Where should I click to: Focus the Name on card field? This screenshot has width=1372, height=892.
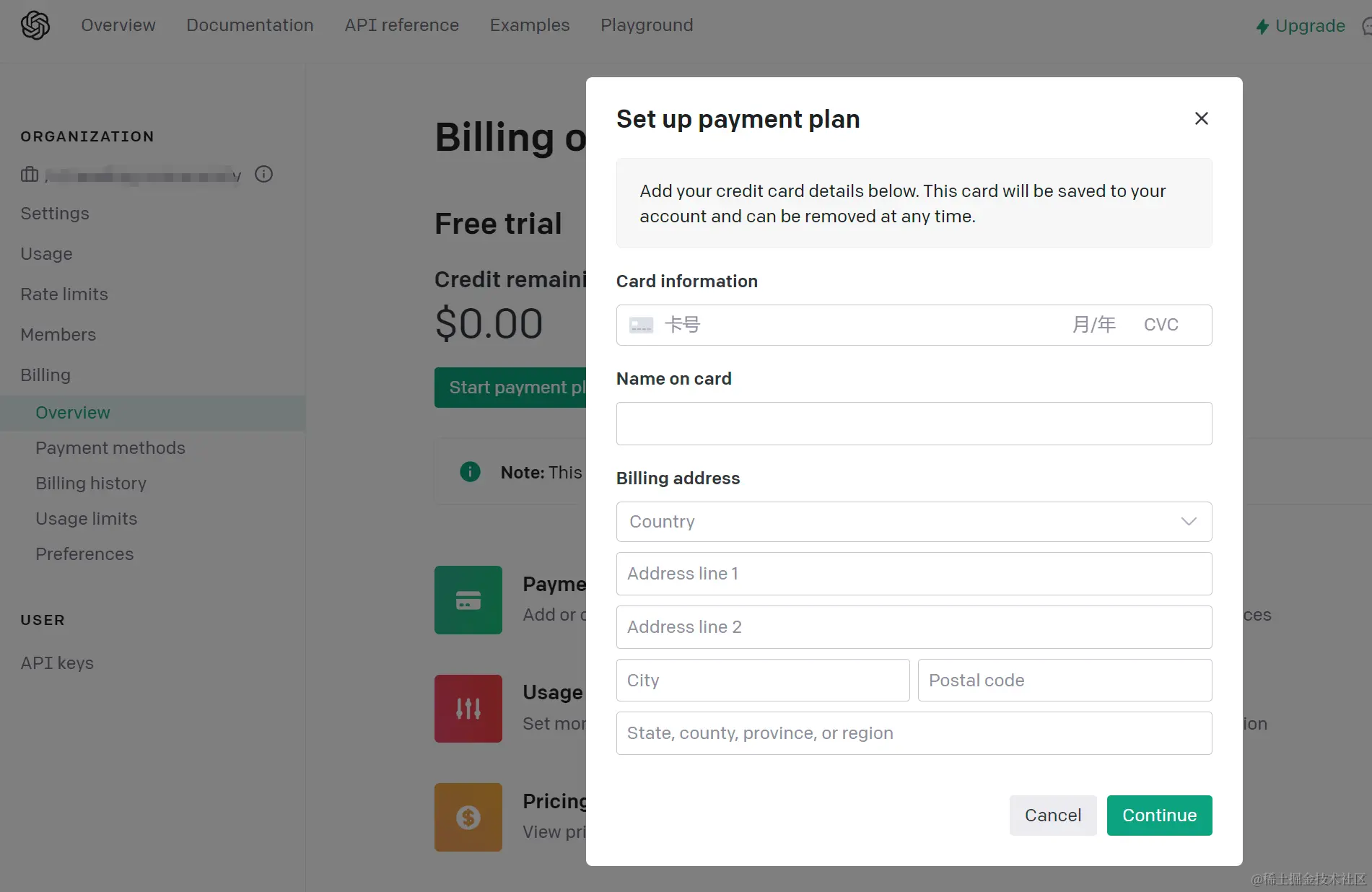pyautogui.click(x=914, y=424)
